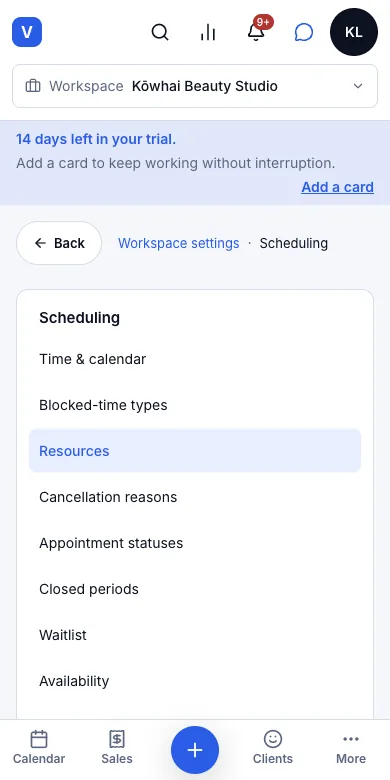Screen dimensions: 390x780
Task: Tap the blue plus create button
Action: (195, 750)
